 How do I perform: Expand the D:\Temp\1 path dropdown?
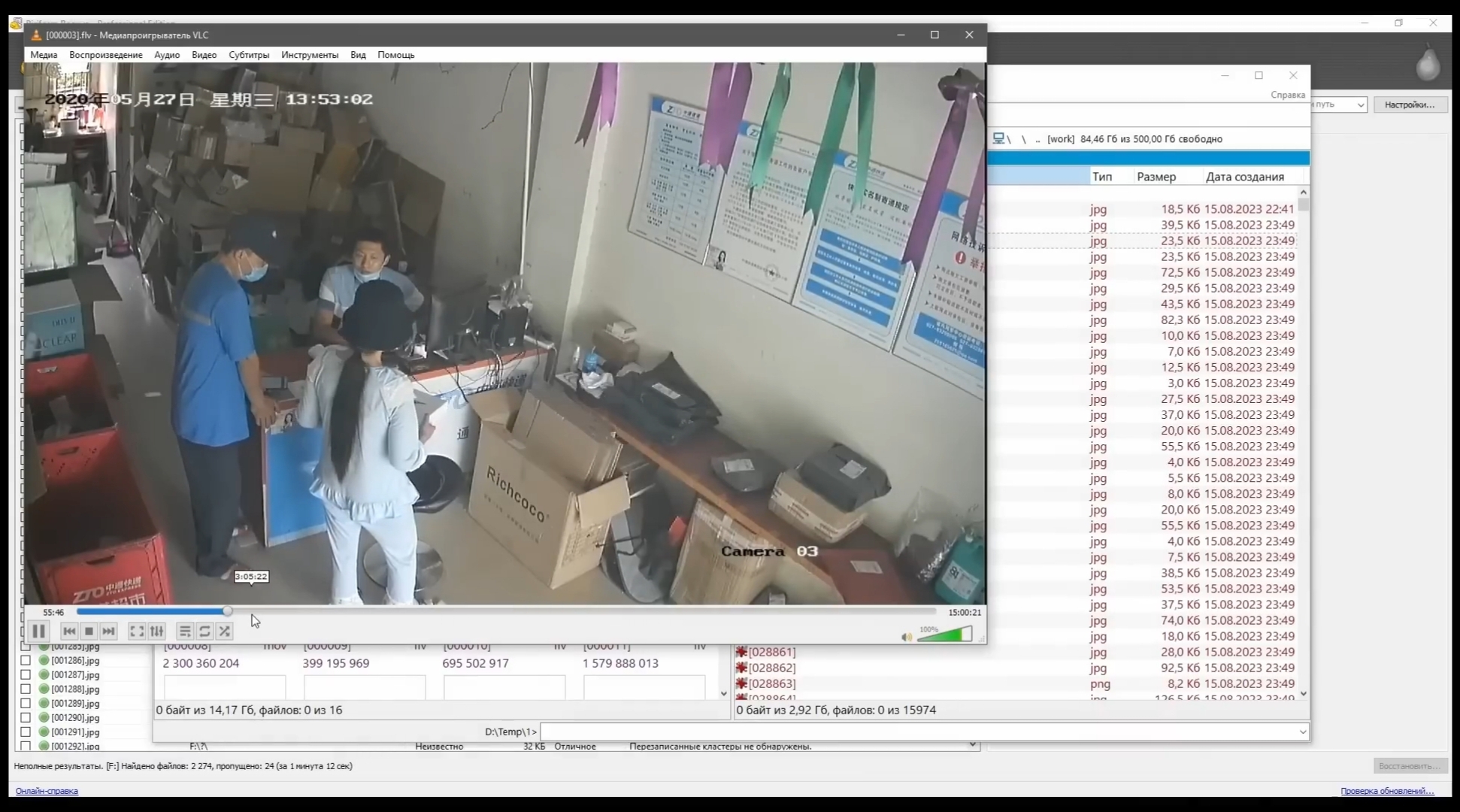pyautogui.click(x=1302, y=732)
